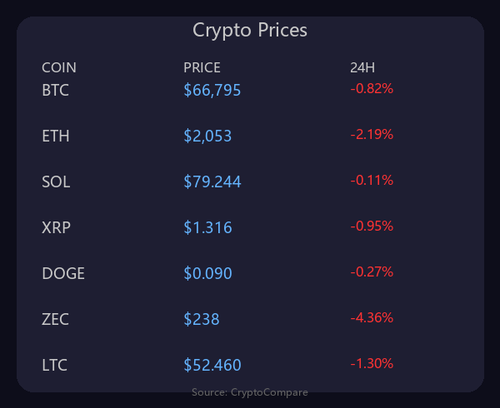Click the DOGE price $0.090
This screenshot has height=408, width=500.
pos(208,274)
